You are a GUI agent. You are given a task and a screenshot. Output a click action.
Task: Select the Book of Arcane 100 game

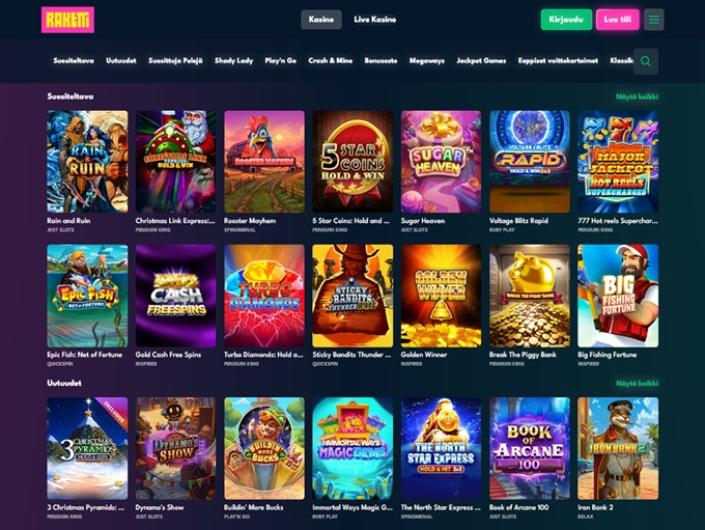click(529, 448)
